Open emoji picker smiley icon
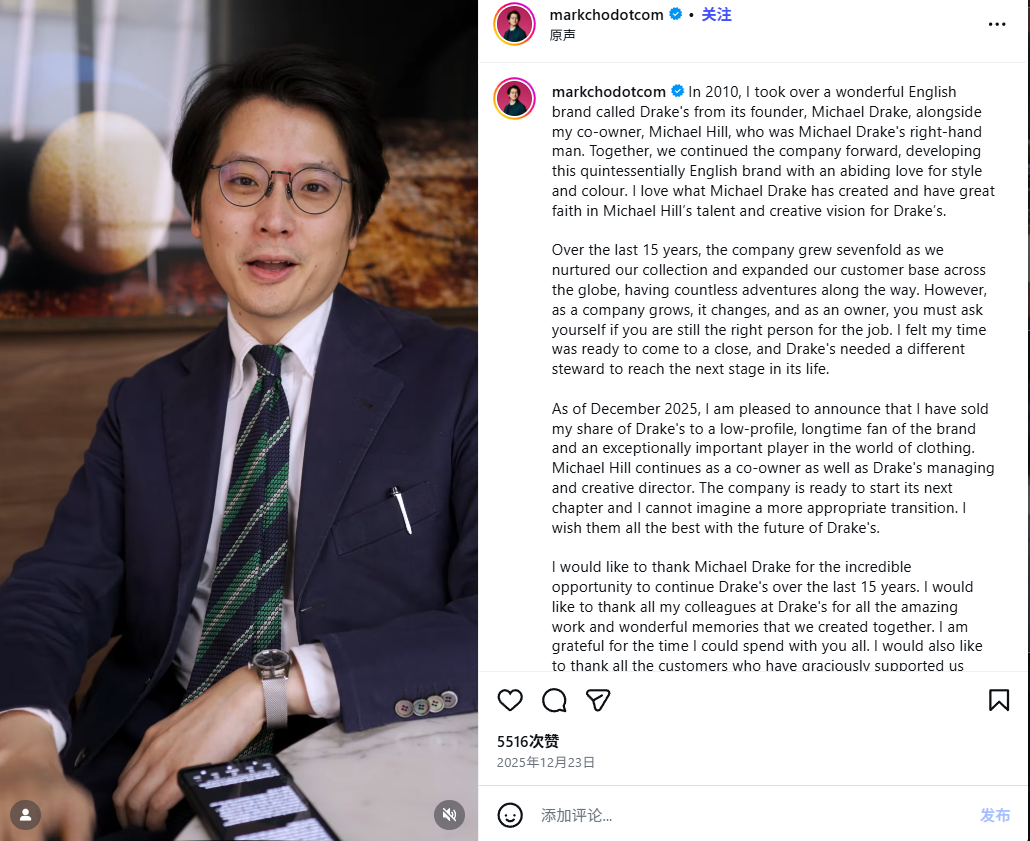This screenshot has width=1030, height=841. click(x=510, y=815)
